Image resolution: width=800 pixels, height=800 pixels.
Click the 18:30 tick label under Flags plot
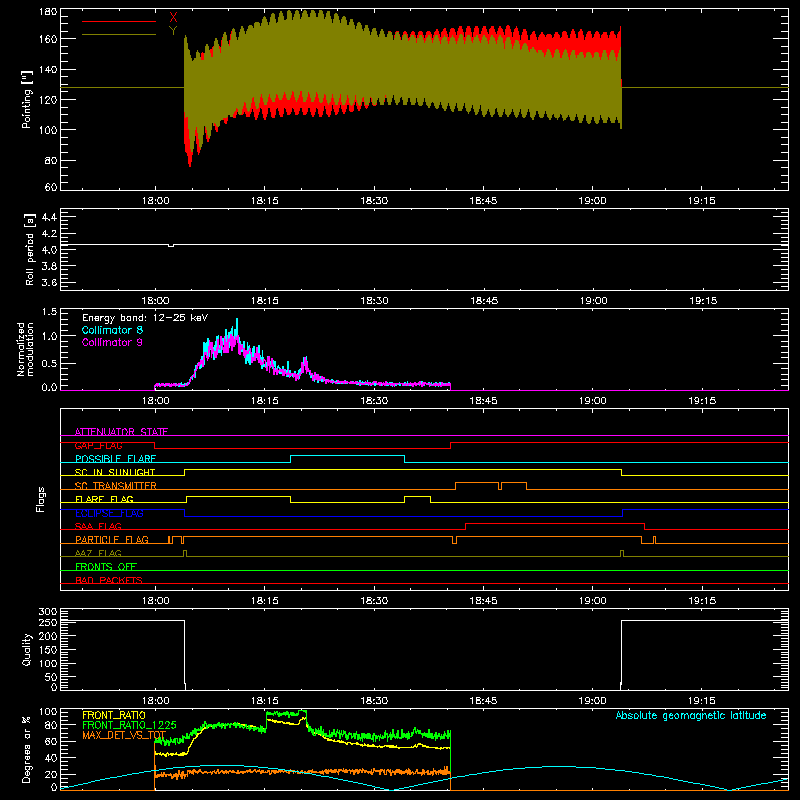click(x=374, y=601)
